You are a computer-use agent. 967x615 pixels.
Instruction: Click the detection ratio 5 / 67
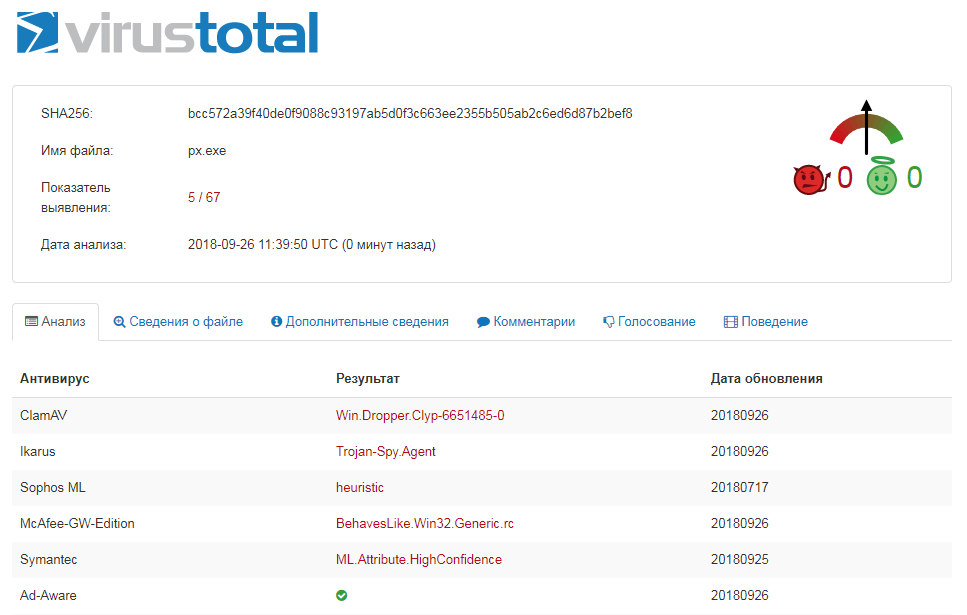[204, 197]
